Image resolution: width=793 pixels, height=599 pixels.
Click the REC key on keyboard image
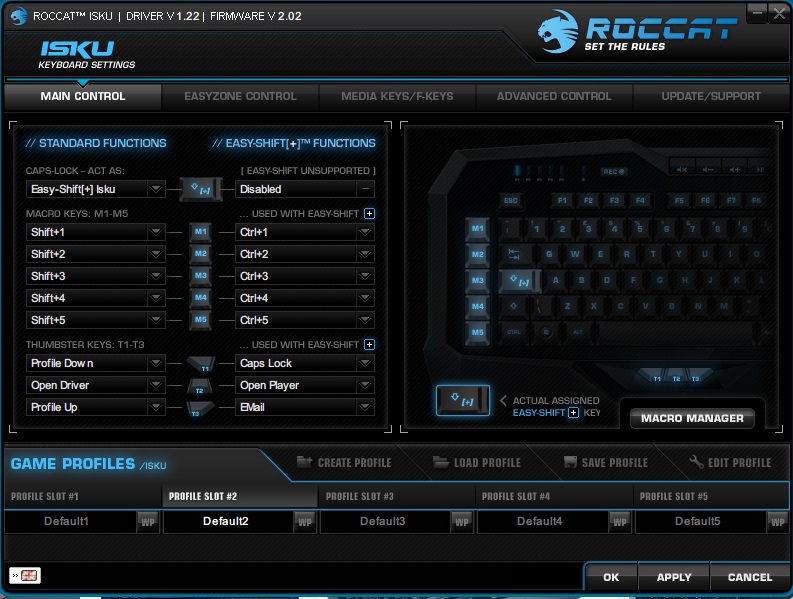point(613,172)
